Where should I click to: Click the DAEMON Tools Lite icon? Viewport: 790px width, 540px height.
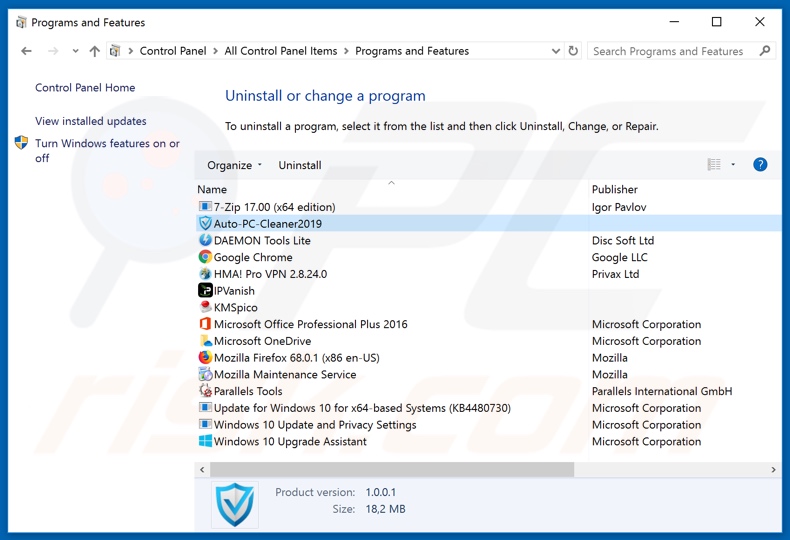pyautogui.click(x=205, y=240)
